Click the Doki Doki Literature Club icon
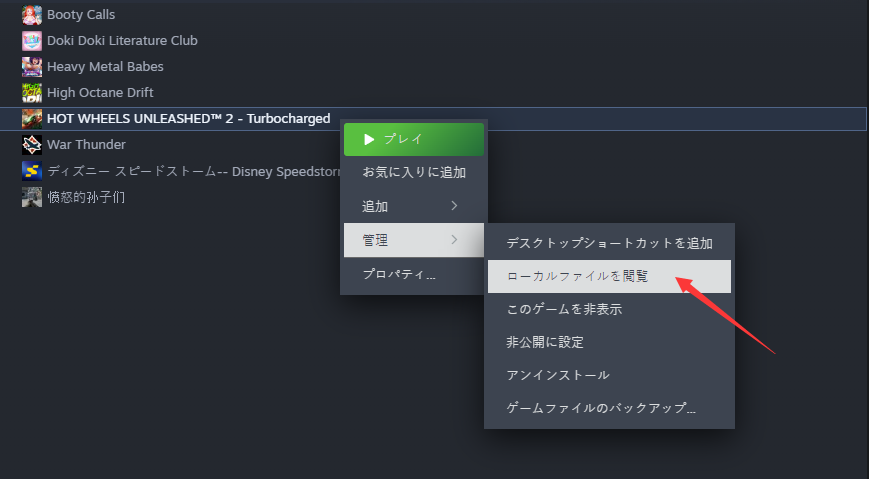869x479 pixels. tap(32, 41)
